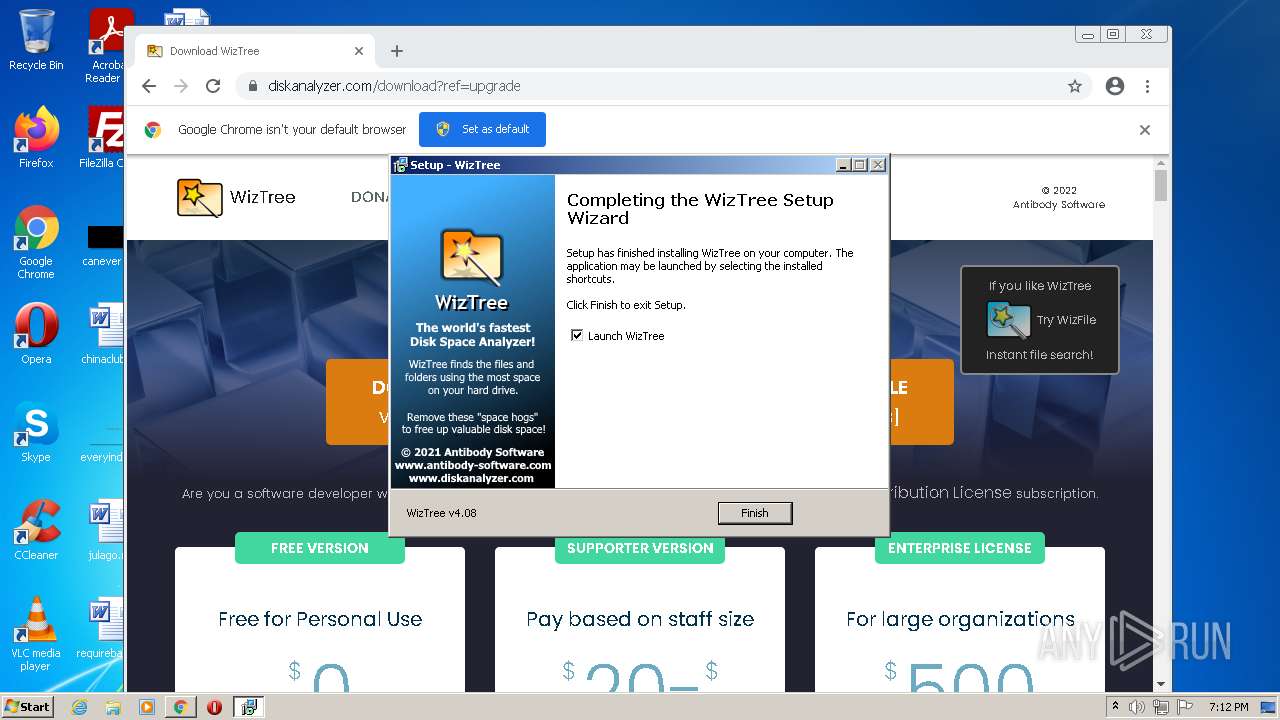Click Finish button in WizTree setup
This screenshot has width=1280, height=720.
click(x=755, y=513)
